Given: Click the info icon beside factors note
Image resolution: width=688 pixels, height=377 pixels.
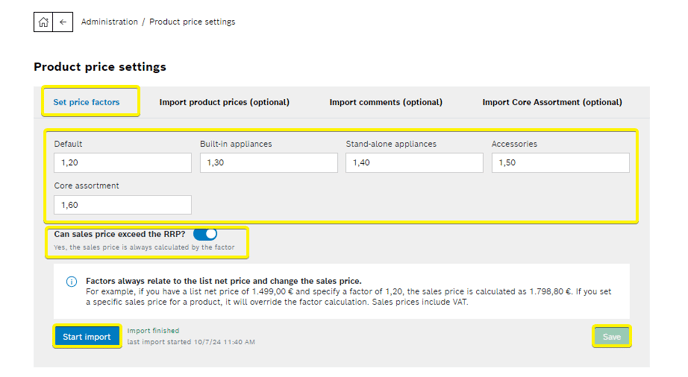Looking at the screenshot, I should point(71,281).
